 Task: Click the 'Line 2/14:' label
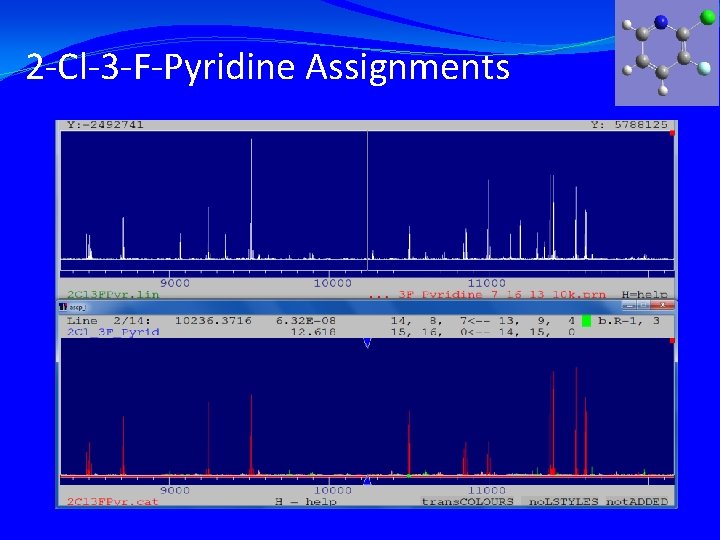(x=109, y=321)
